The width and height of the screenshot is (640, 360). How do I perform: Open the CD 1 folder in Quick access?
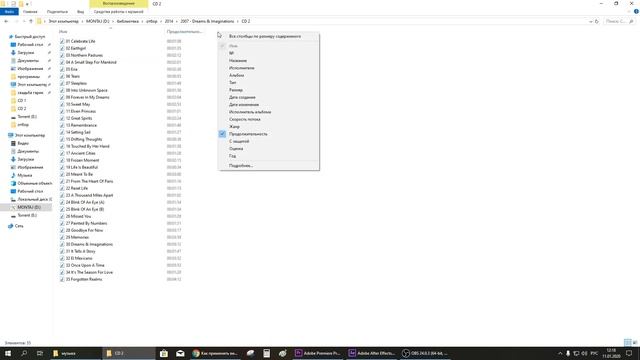pyautogui.click(x=22, y=100)
